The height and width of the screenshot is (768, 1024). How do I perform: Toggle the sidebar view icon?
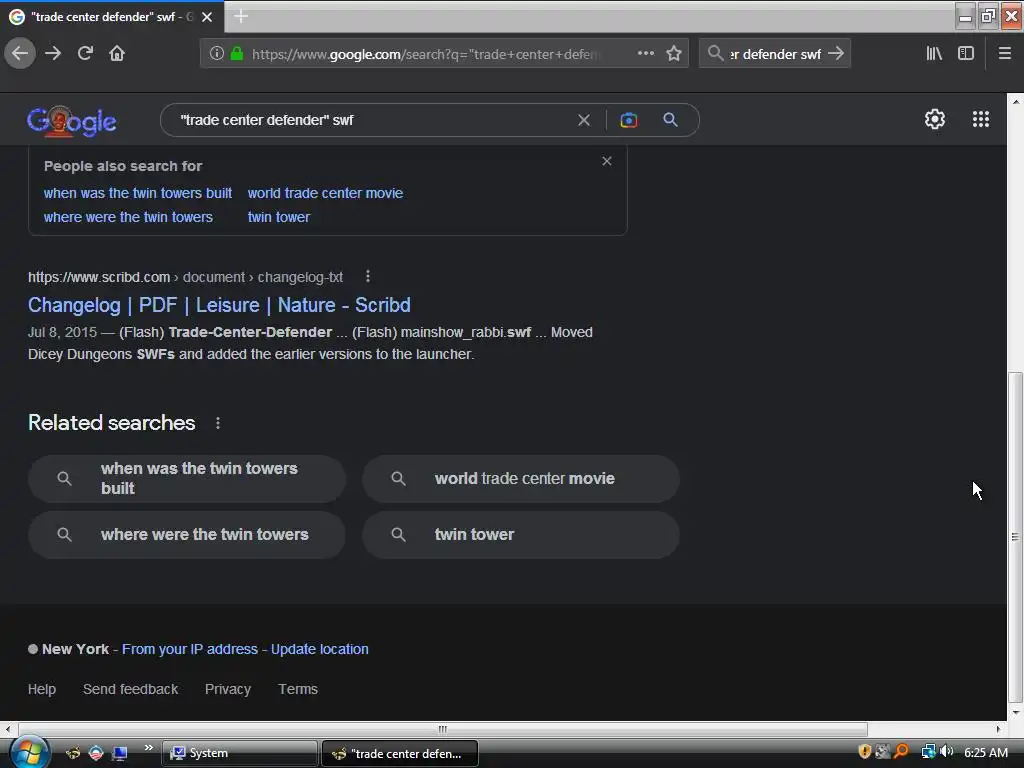(x=966, y=54)
